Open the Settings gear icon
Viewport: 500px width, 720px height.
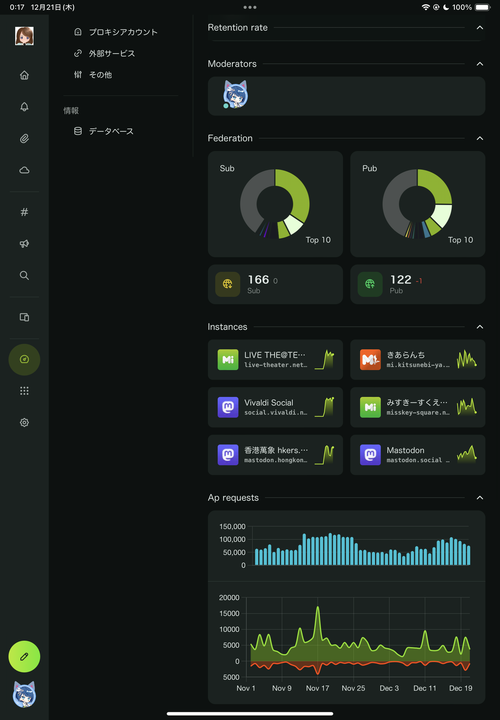coord(24,422)
